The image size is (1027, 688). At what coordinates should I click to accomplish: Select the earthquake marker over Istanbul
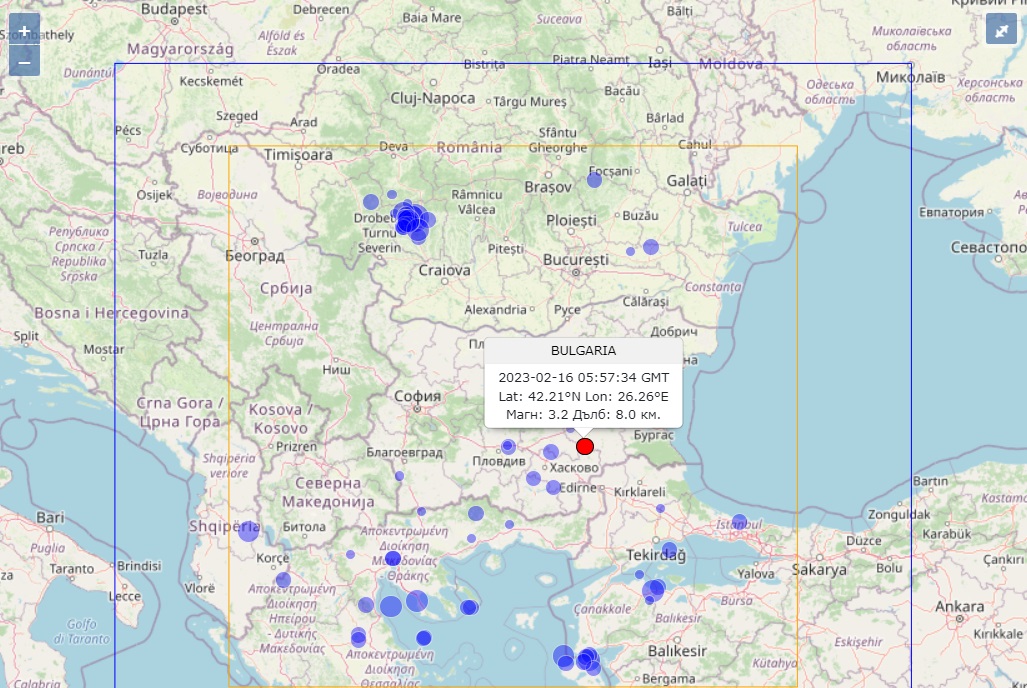point(739,521)
